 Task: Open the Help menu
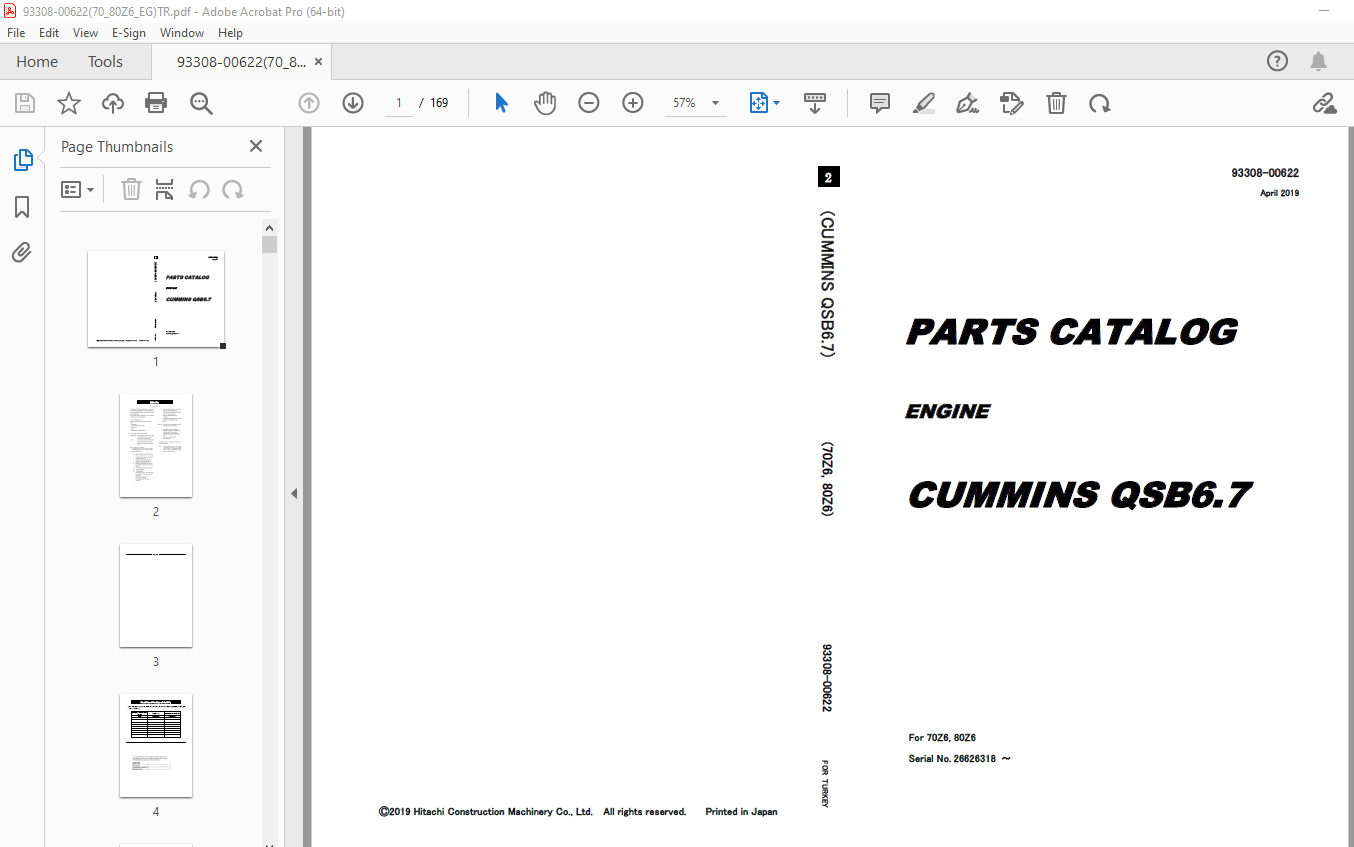tap(230, 33)
